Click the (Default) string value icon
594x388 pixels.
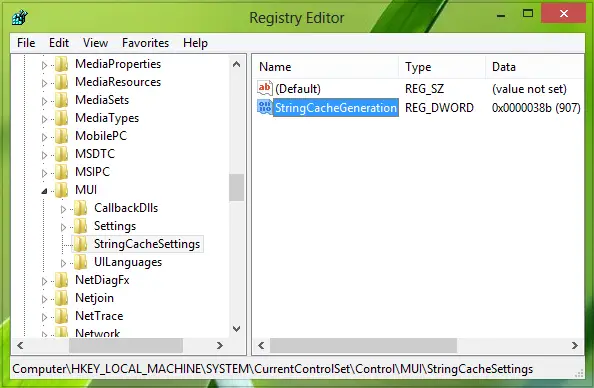pyautogui.click(x=265, y=88)
